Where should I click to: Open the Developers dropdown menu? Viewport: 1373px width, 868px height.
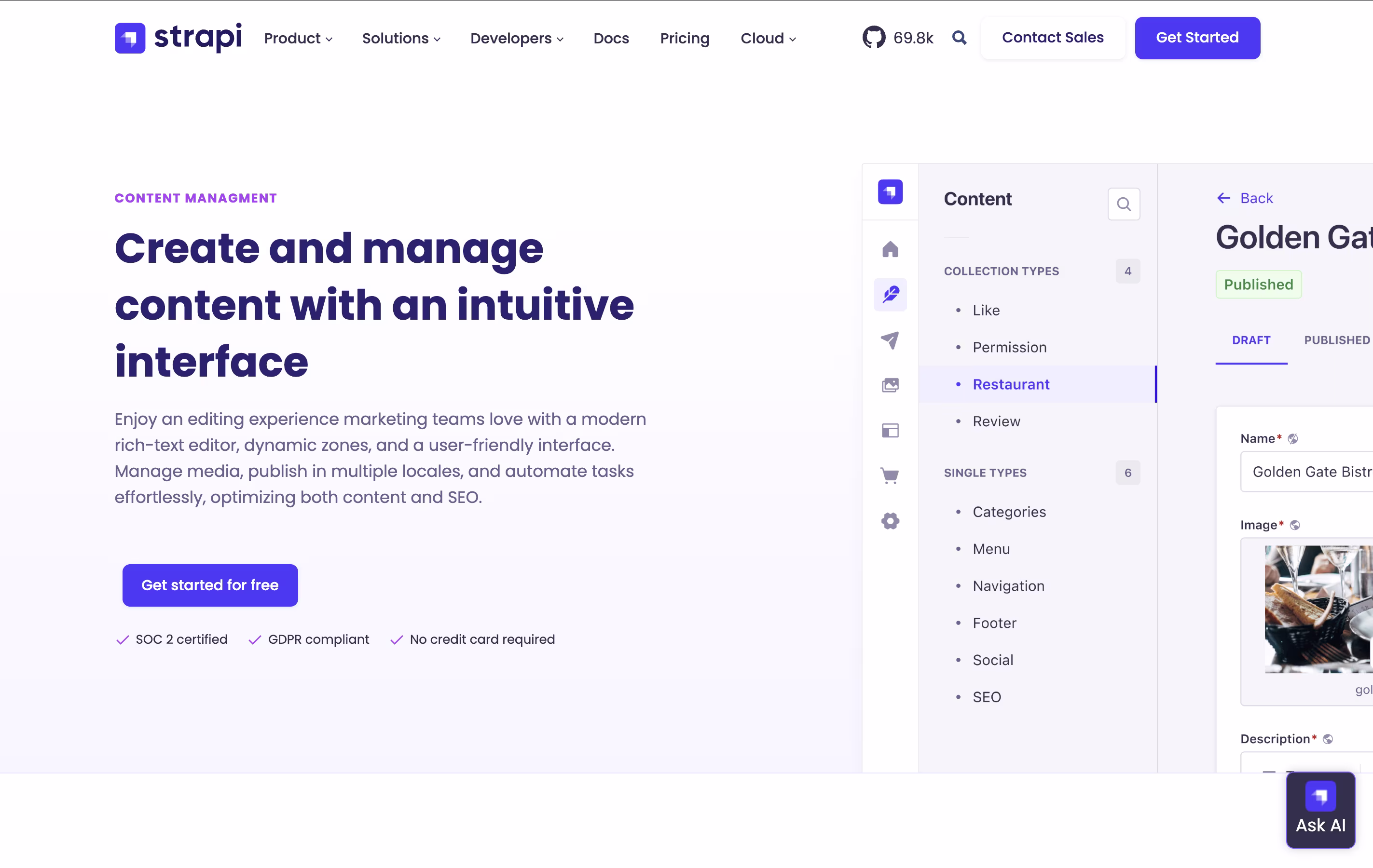click(x=517, y=38)
